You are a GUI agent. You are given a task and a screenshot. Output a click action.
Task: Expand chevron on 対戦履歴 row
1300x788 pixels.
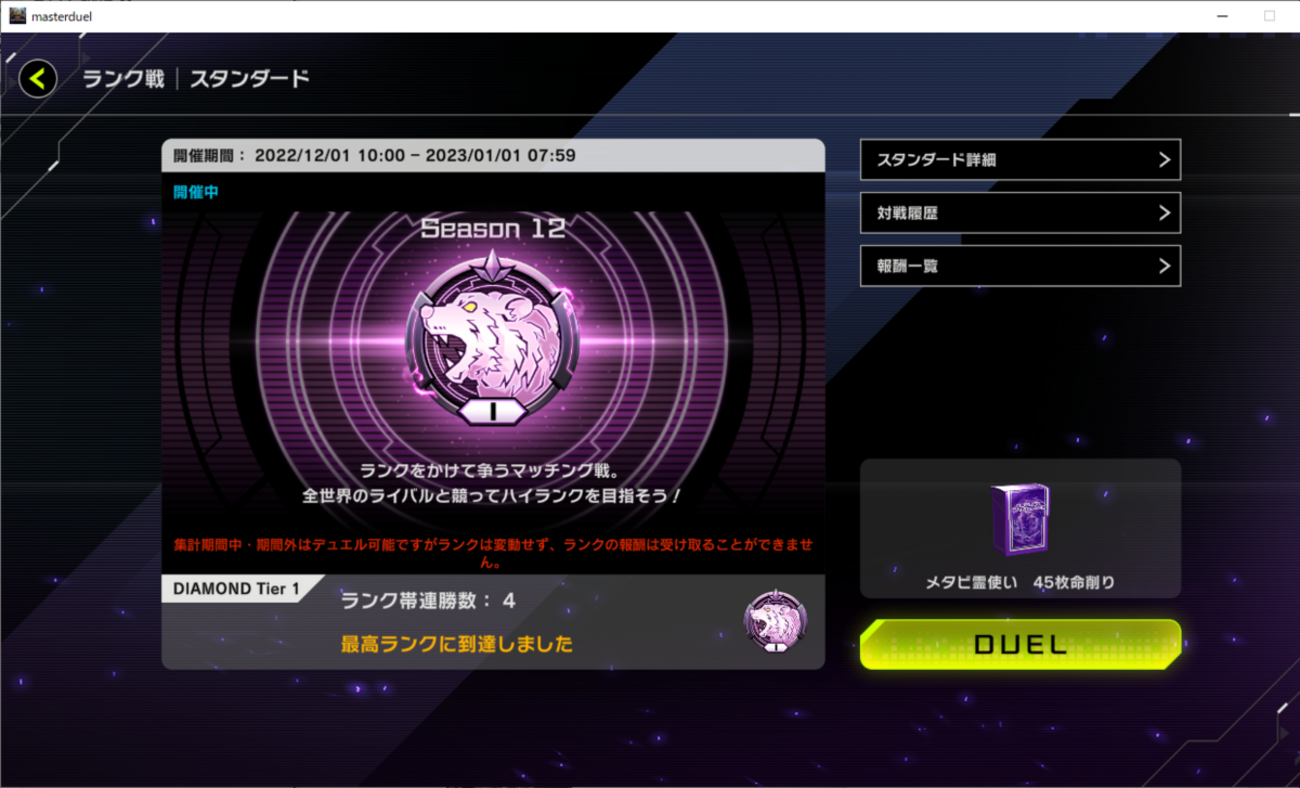pos(1164,213)
